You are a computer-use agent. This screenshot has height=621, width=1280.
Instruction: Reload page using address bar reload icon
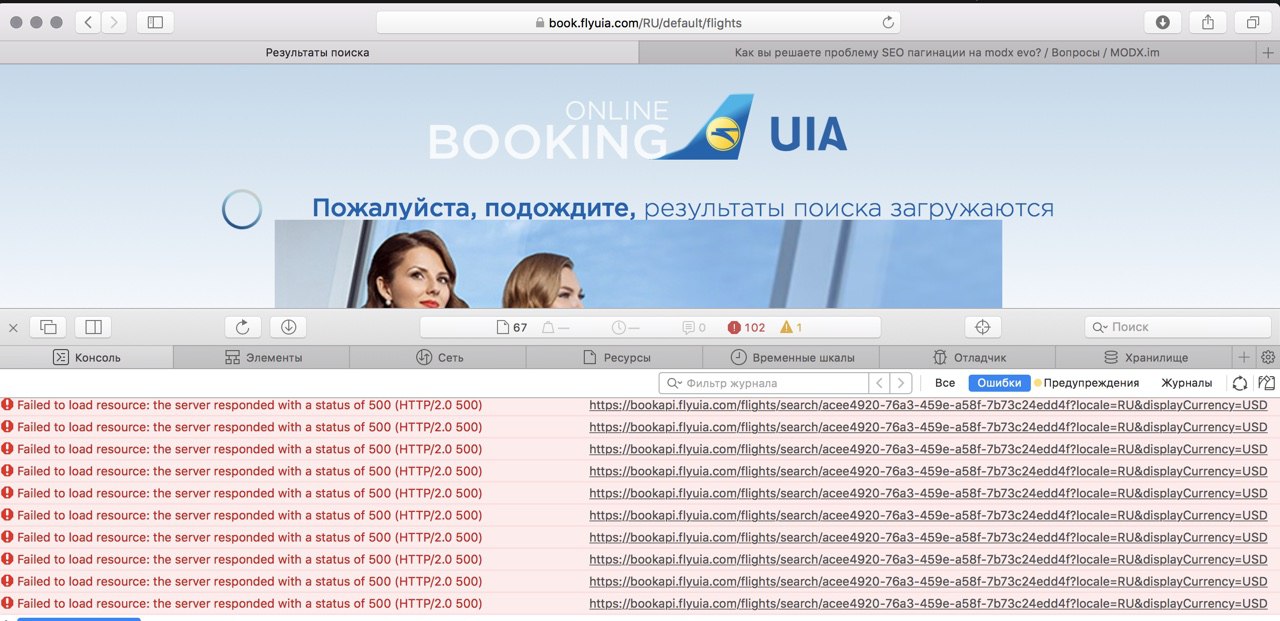coord(888,22)
